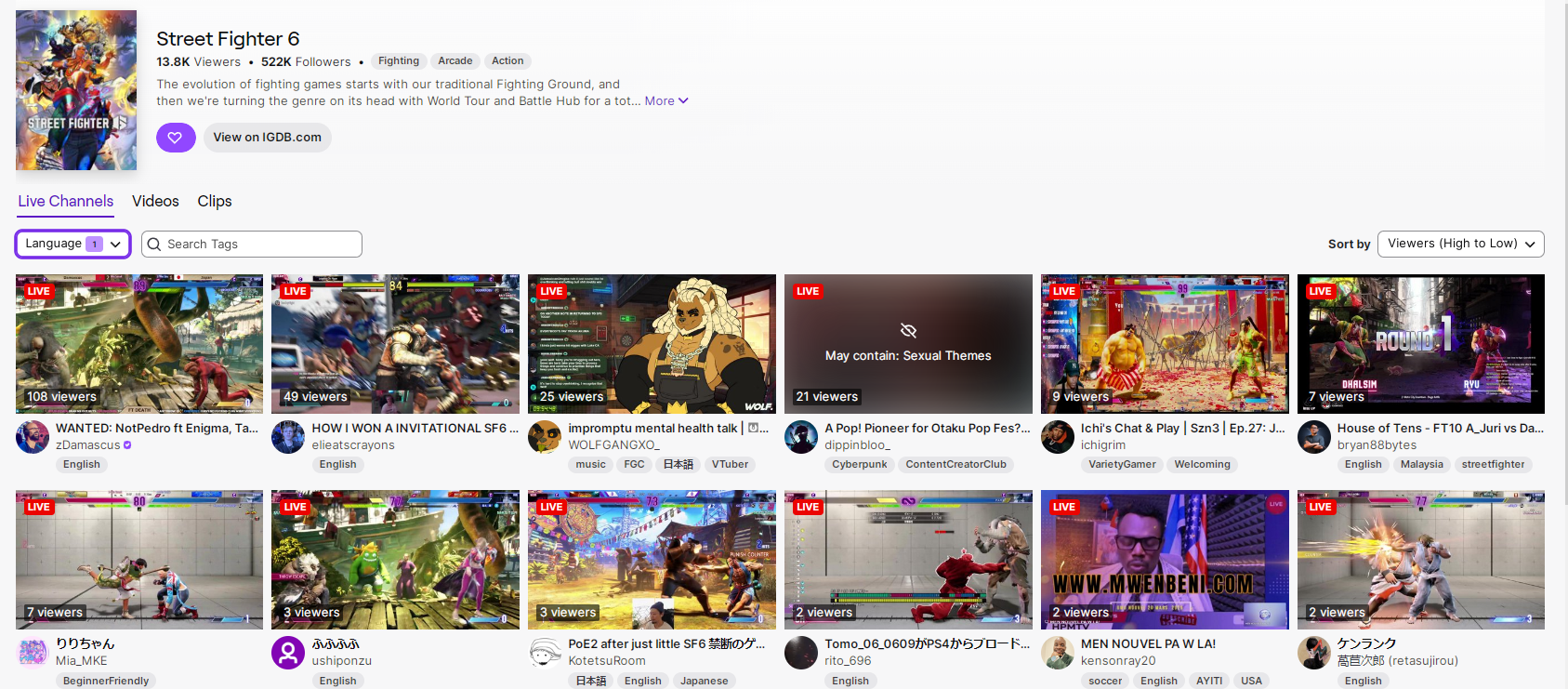
Task: Select soccer tag under kensonray20
Action: pyautogui.click(x=1105, y=681)
